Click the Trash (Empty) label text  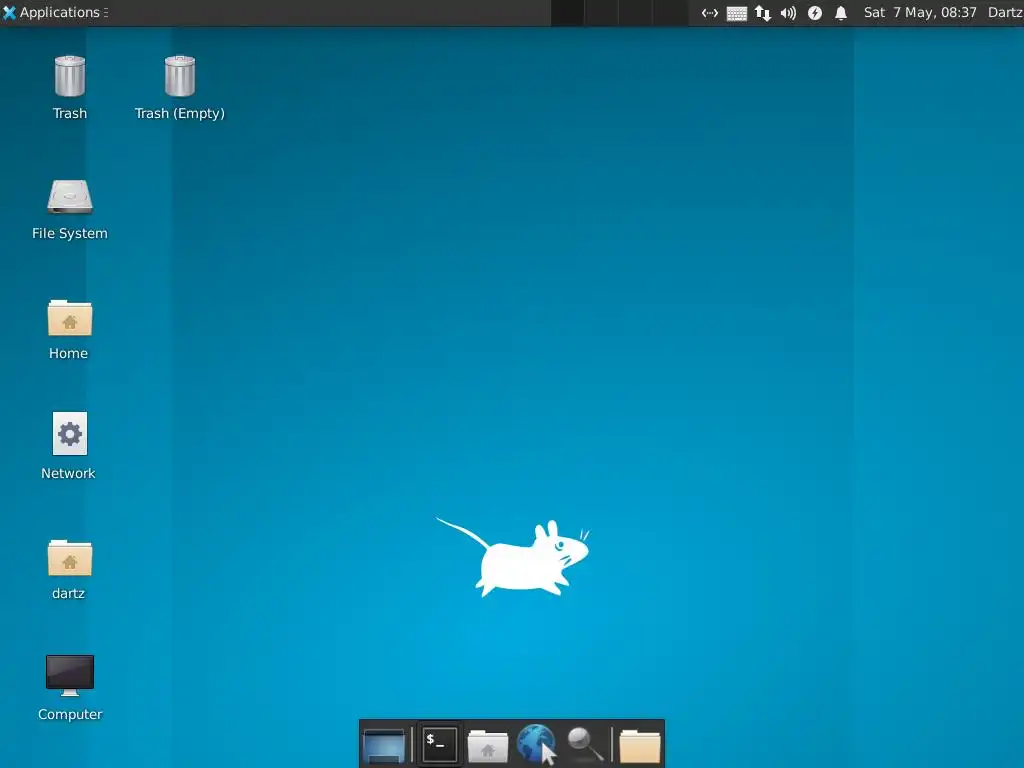pos(180,114)
